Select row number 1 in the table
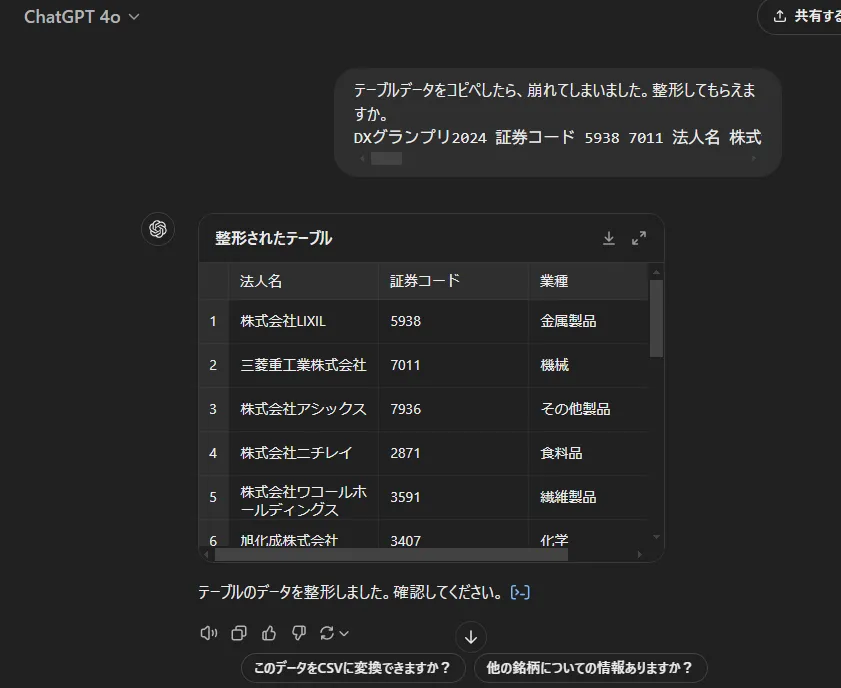 click(x=213, y=321)
